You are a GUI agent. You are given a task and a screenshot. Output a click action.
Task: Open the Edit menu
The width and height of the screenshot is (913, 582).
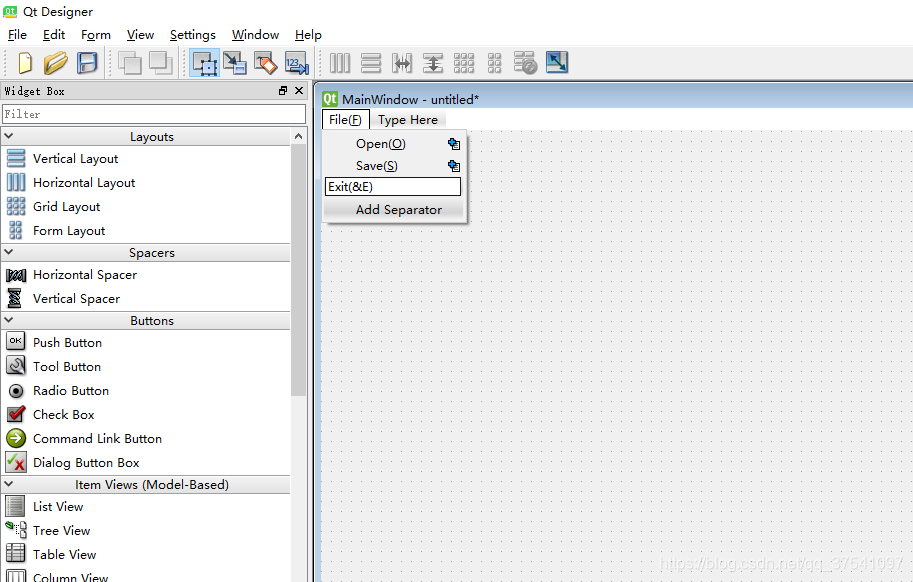point(54,35)
